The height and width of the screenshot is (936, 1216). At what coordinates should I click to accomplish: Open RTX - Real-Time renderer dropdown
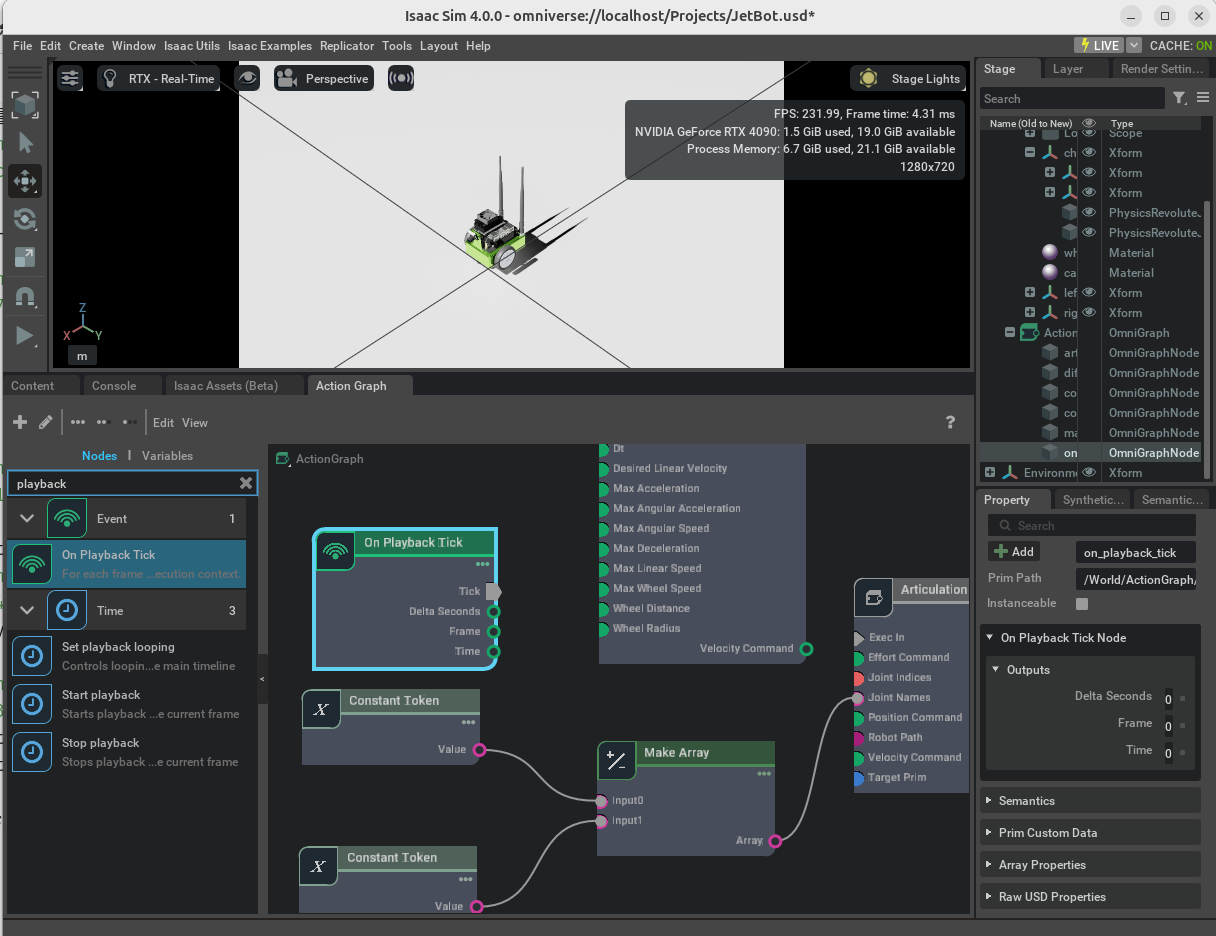[158, 78]
